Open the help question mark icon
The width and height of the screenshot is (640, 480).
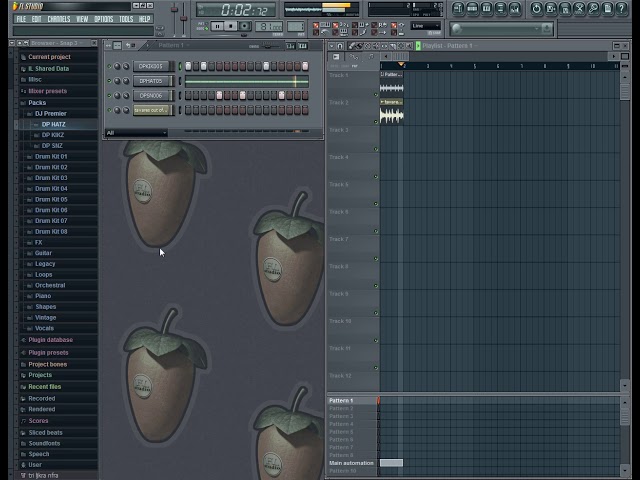622,9
